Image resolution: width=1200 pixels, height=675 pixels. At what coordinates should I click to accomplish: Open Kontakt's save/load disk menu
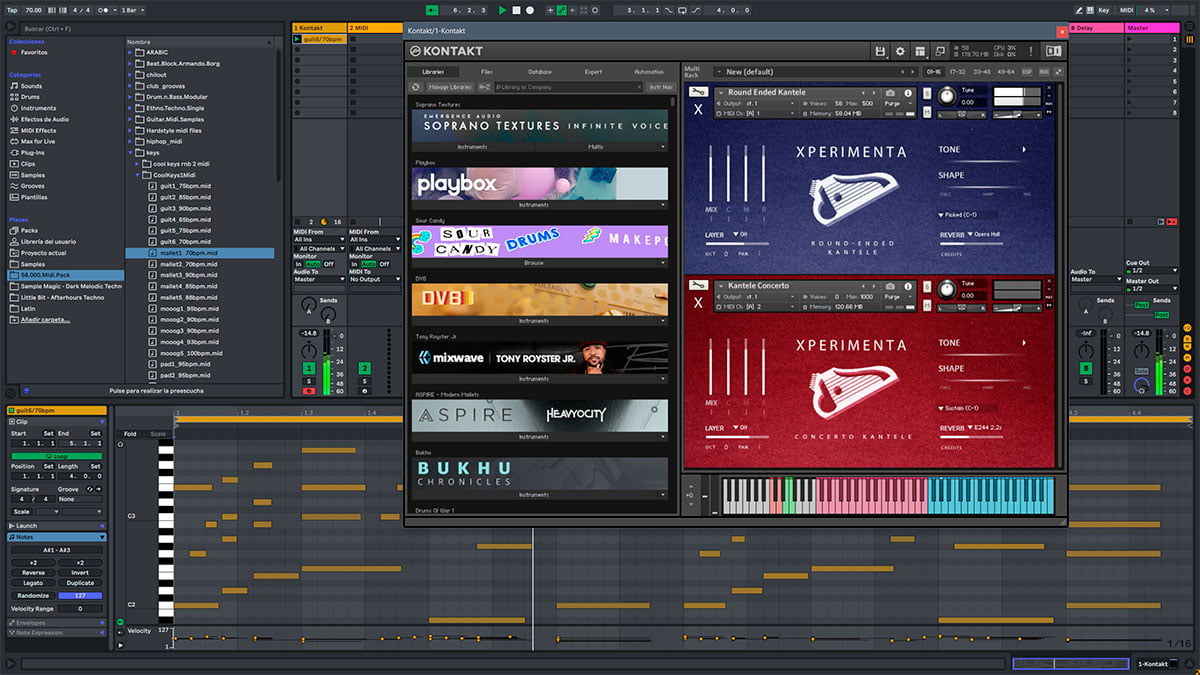(880, 51)
